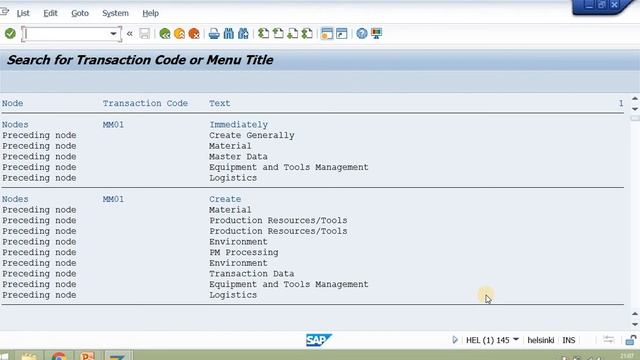Click the Immediately node text
Viewport: 640px width, 360px height.
pos(239,124)
